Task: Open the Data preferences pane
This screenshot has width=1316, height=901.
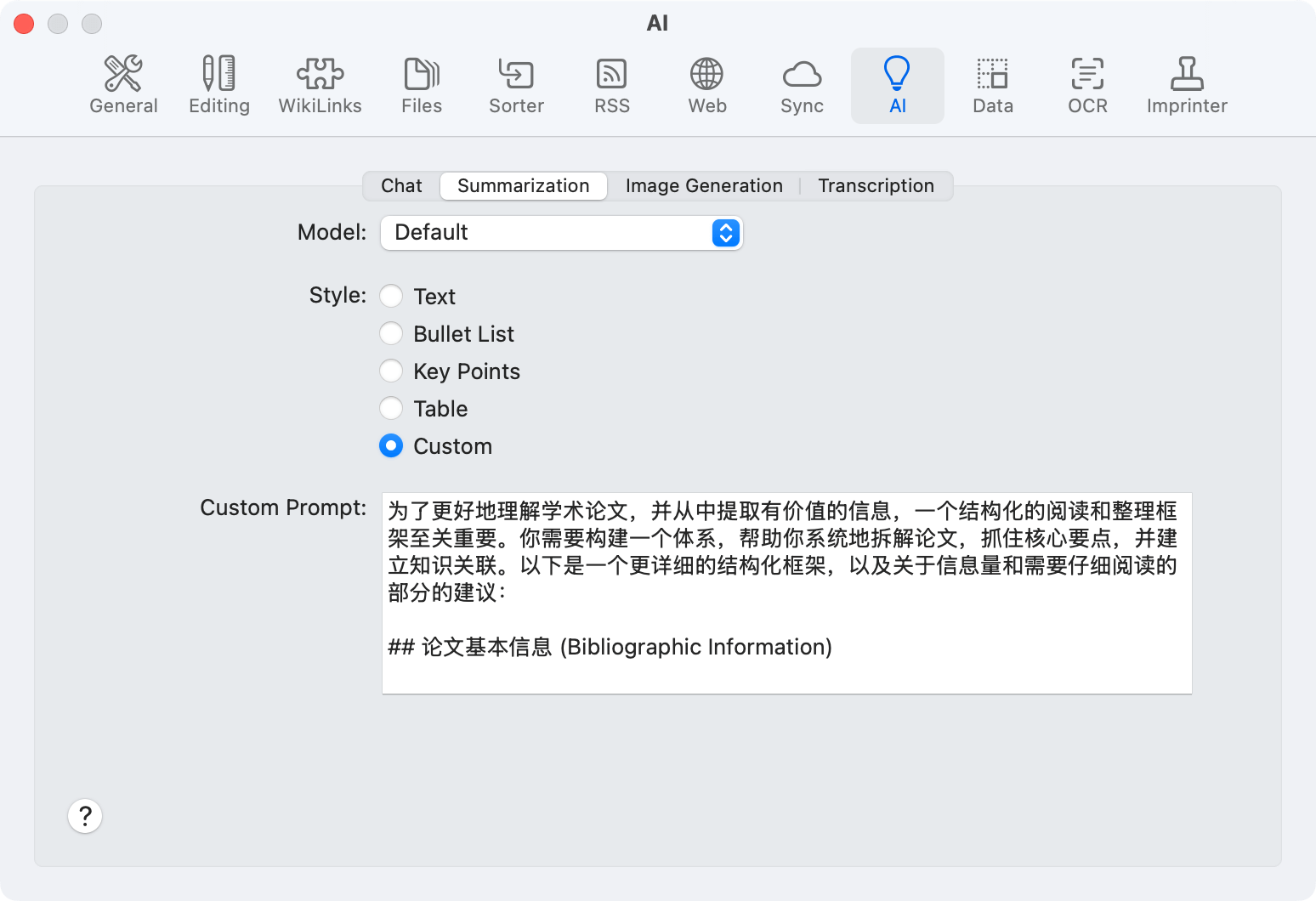Action: coord(992,85)
